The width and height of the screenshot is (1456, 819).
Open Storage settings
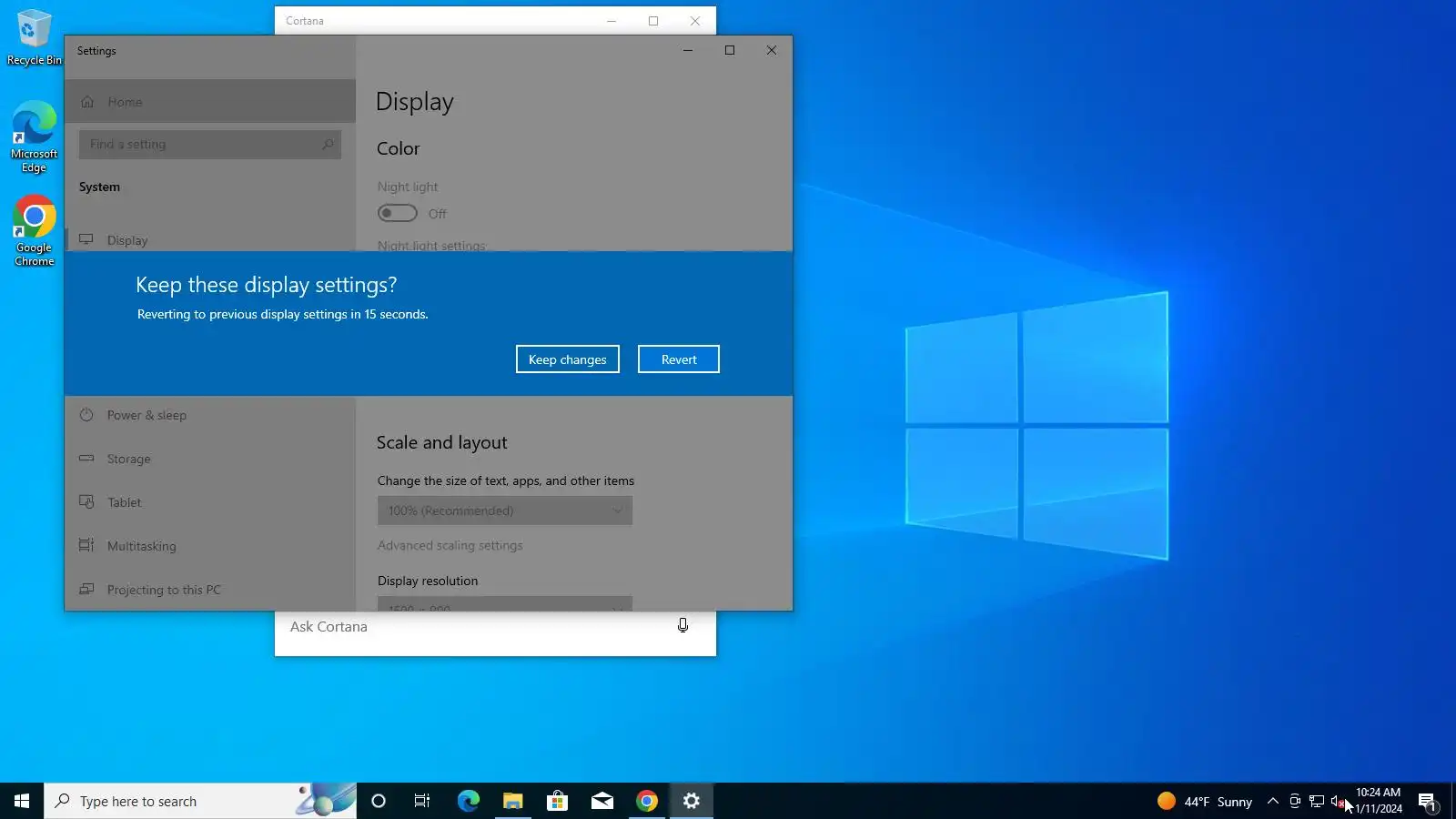coord(210,459)
